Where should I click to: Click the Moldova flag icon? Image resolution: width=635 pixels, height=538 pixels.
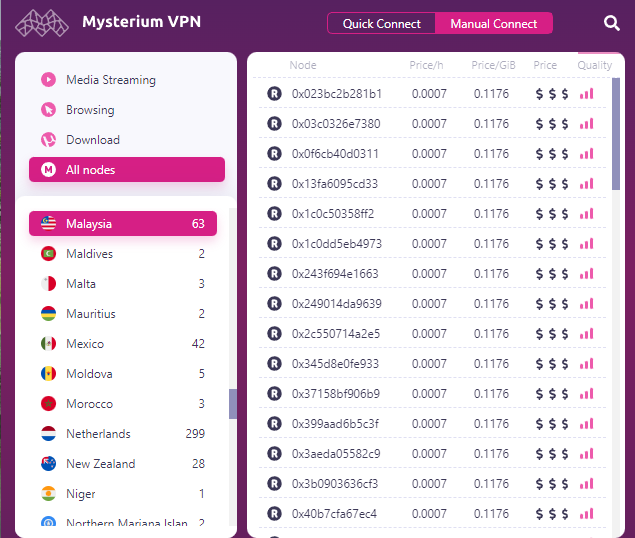[49, 374]
